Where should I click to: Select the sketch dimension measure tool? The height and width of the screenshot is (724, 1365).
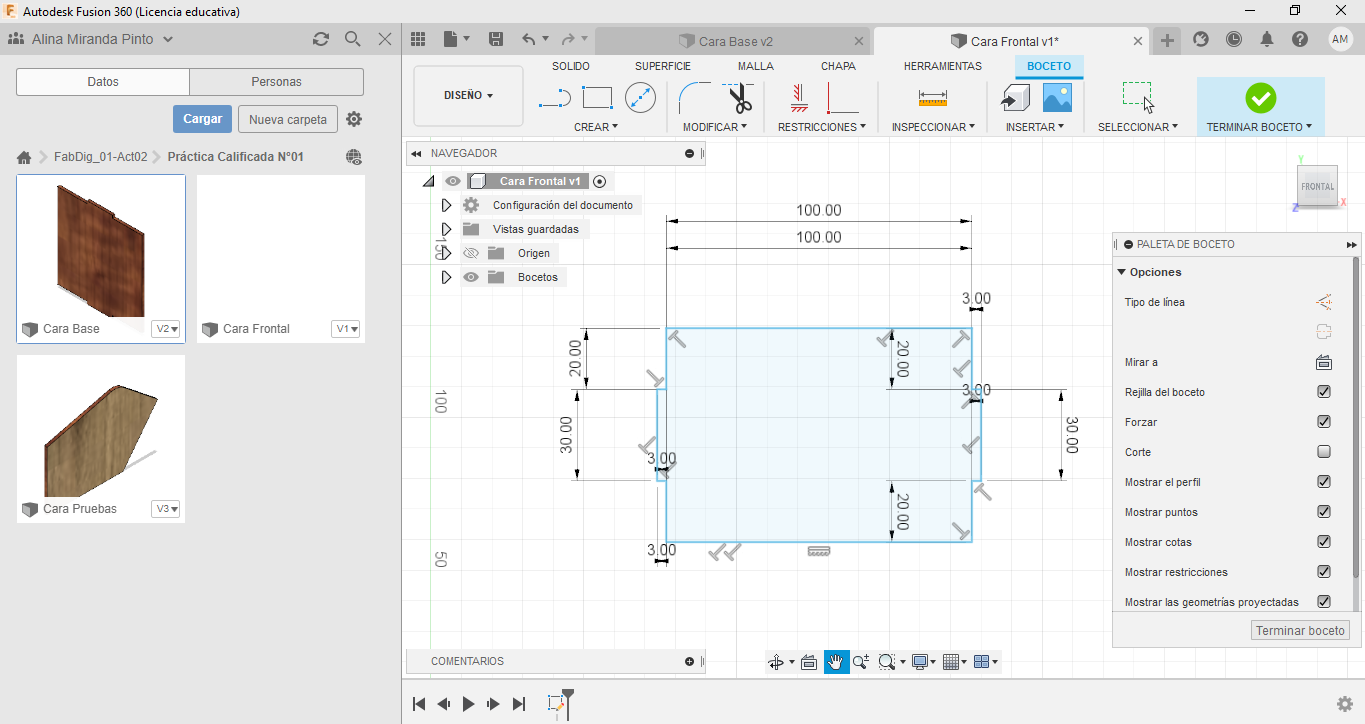point(932,98)
